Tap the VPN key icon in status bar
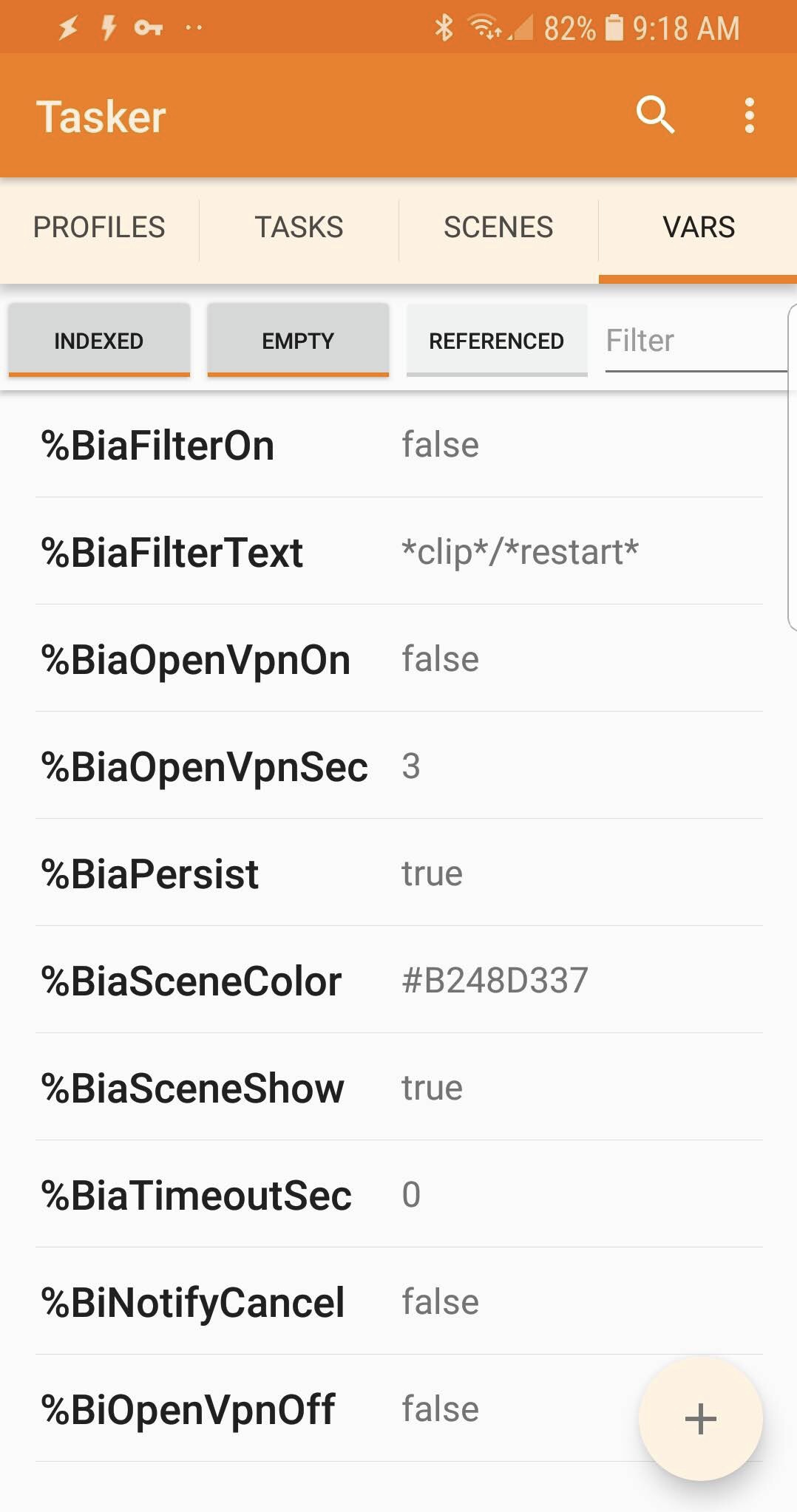This screenshot has height=1512, width=797. coord(149,28)
